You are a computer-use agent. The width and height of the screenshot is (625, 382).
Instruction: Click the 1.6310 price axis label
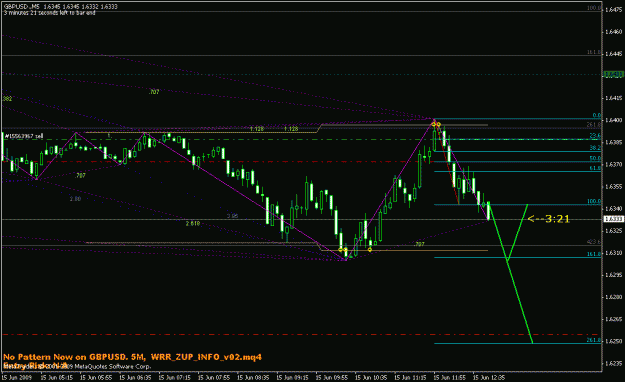tap(614, 253)
